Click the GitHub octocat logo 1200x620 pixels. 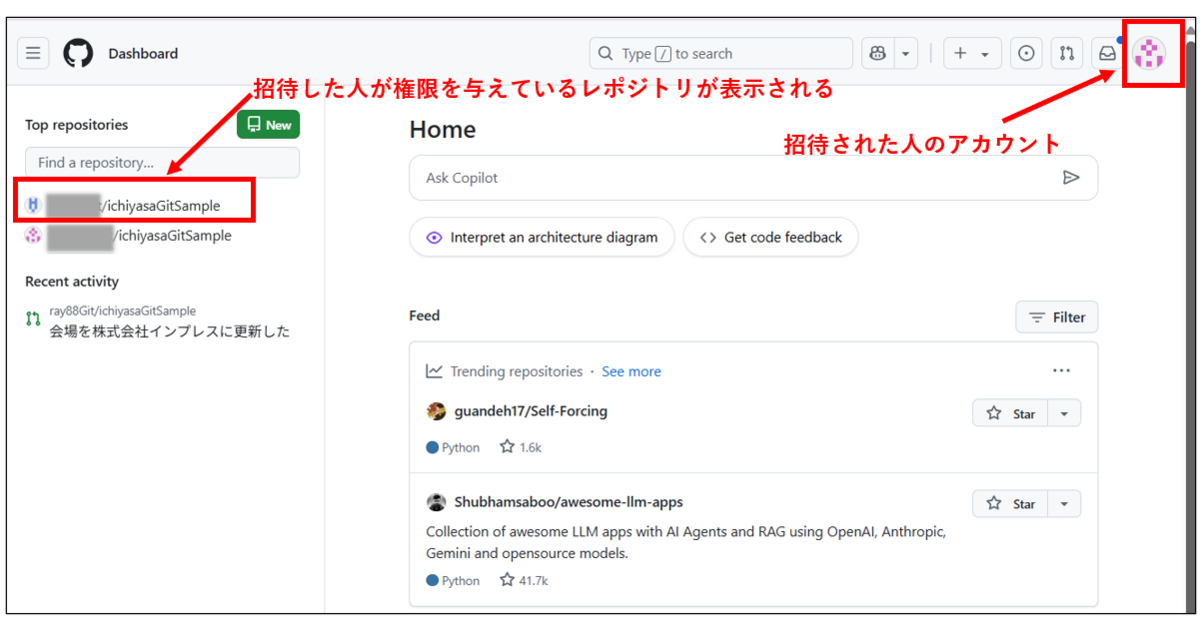[77, 53]
